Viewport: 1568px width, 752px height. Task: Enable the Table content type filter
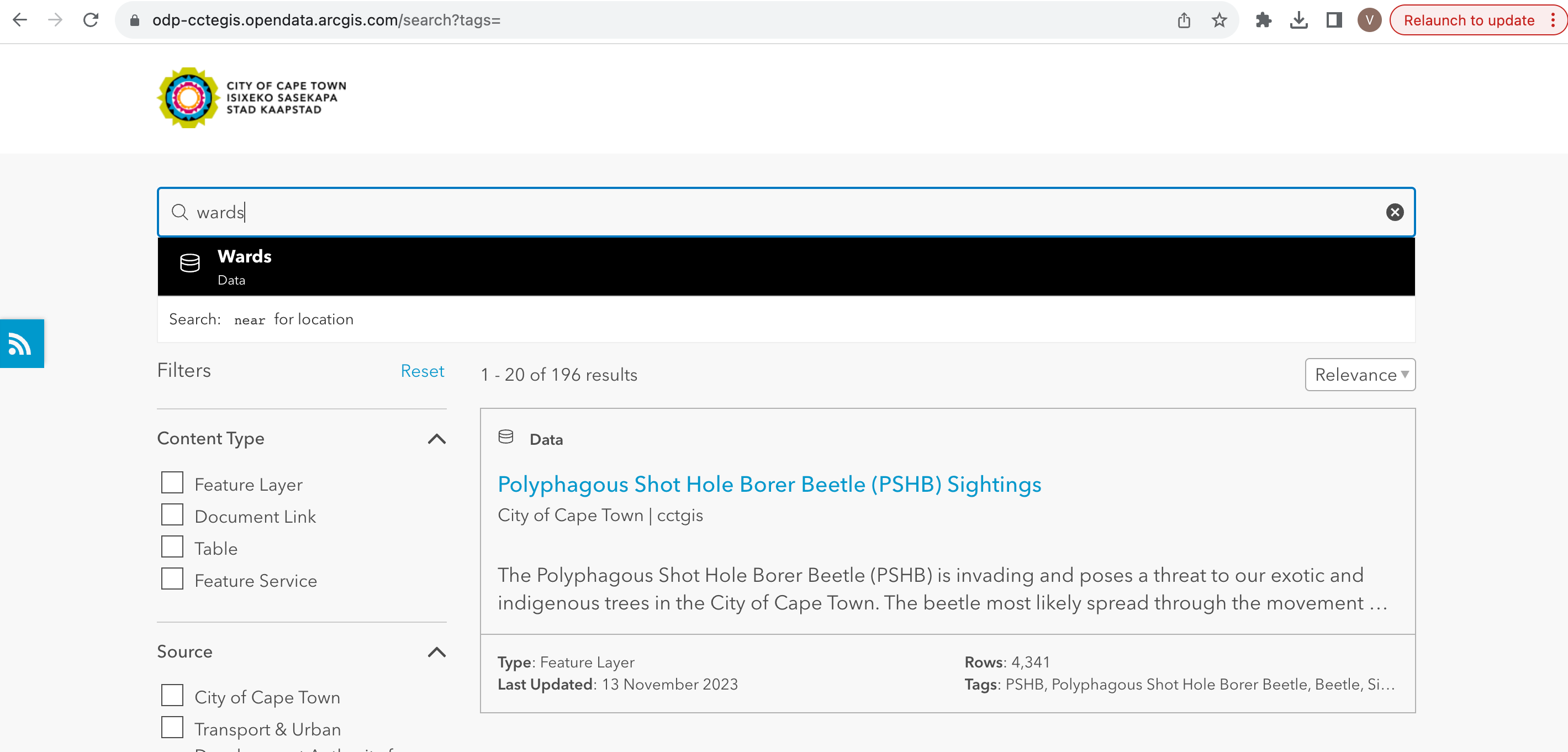[172, 547]
